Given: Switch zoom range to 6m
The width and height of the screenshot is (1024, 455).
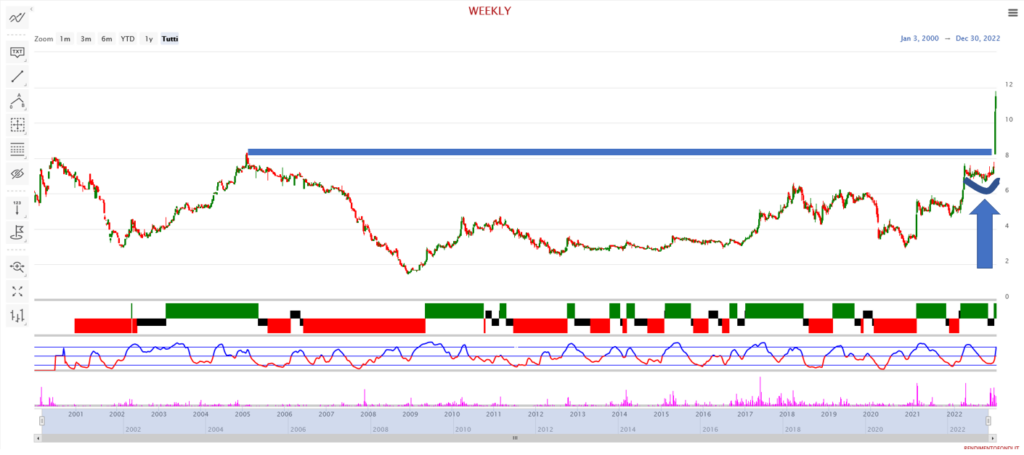Looking at the screenshot, I should (x=107, y=39).
